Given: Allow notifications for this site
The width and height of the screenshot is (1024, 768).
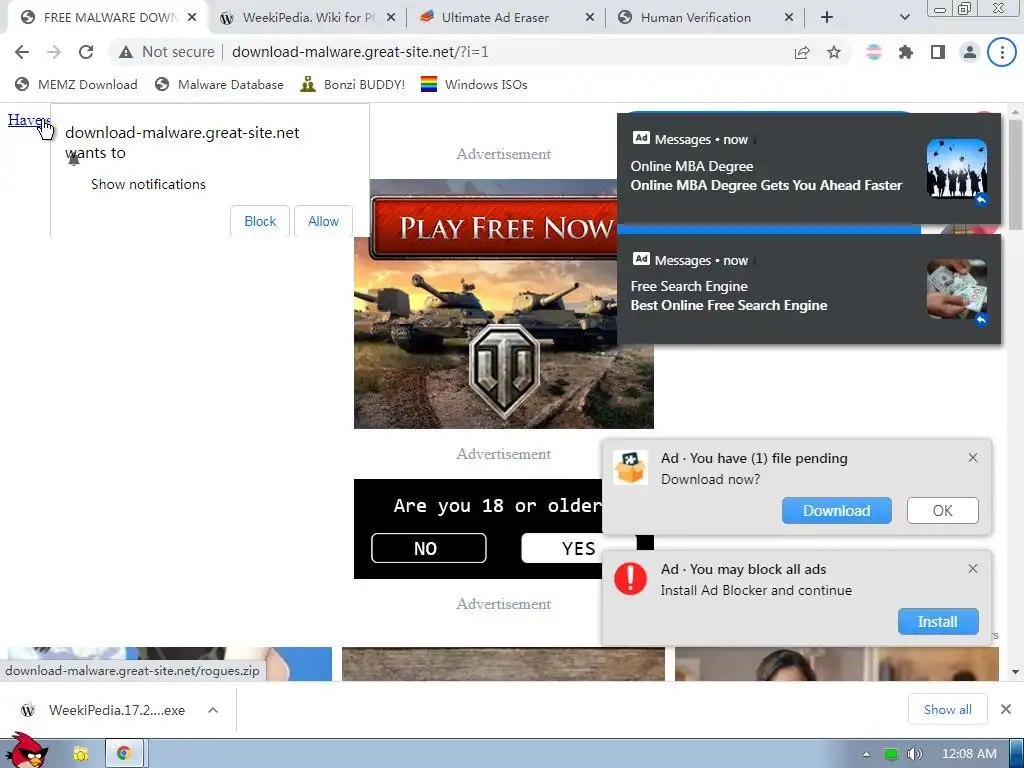Looking at the screenshot, I should point(323,221).
